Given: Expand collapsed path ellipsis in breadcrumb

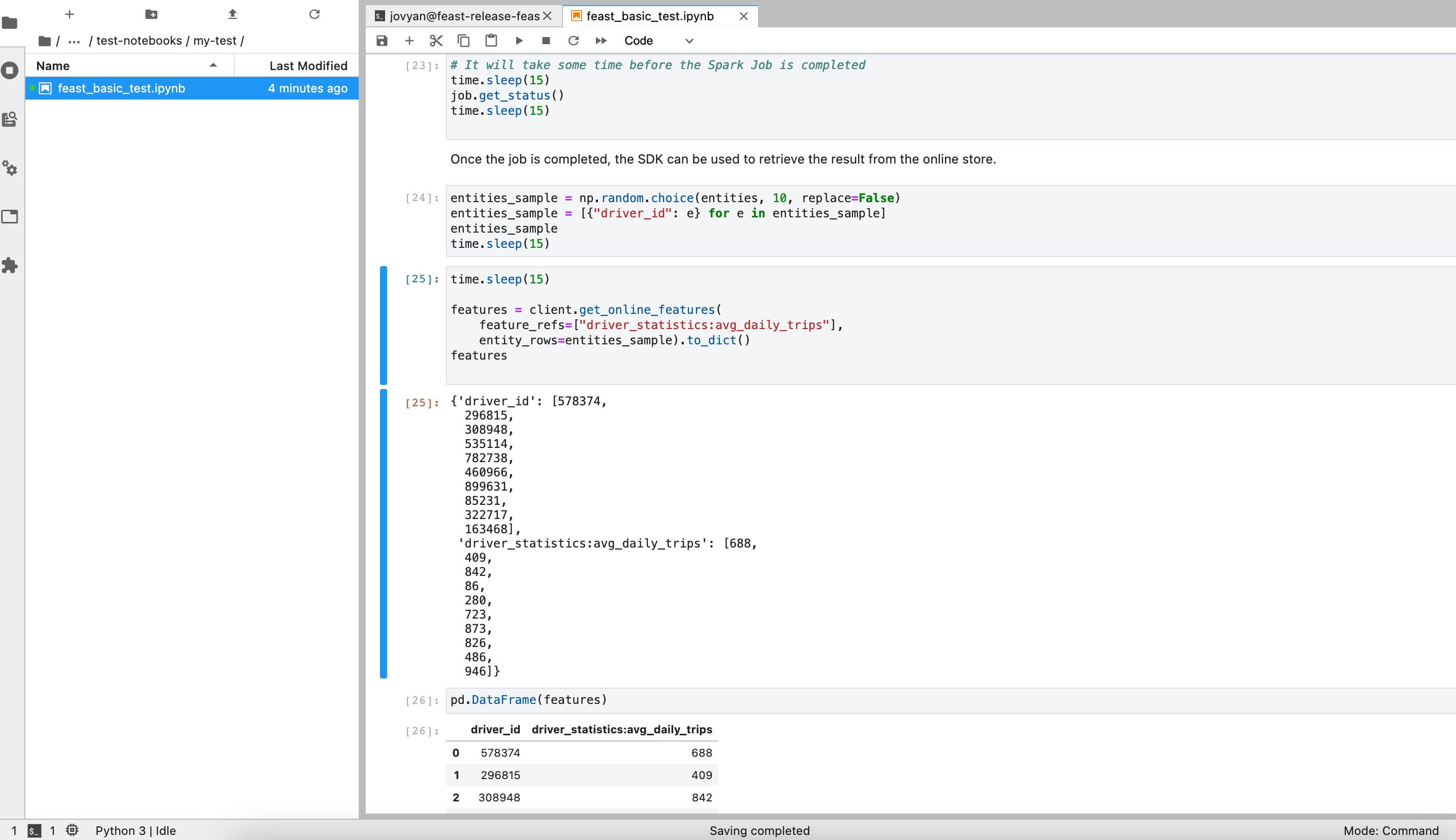Looking at the screenshot, I should click(74, 41).
